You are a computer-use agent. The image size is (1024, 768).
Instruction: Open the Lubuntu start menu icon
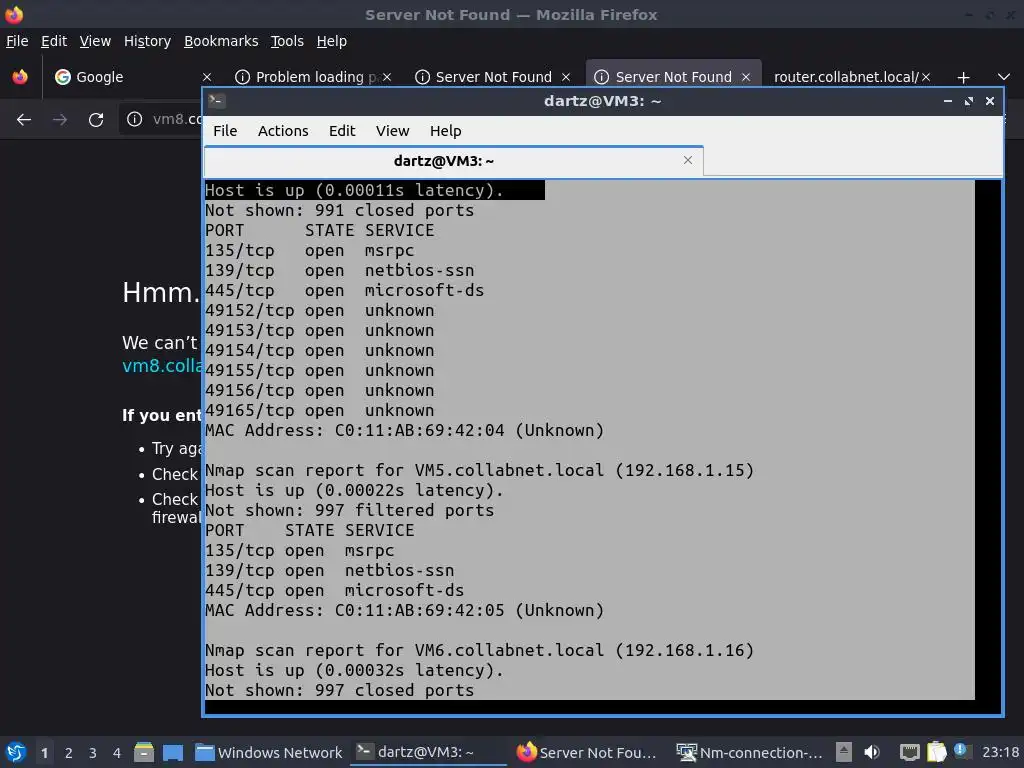(16, 752)
